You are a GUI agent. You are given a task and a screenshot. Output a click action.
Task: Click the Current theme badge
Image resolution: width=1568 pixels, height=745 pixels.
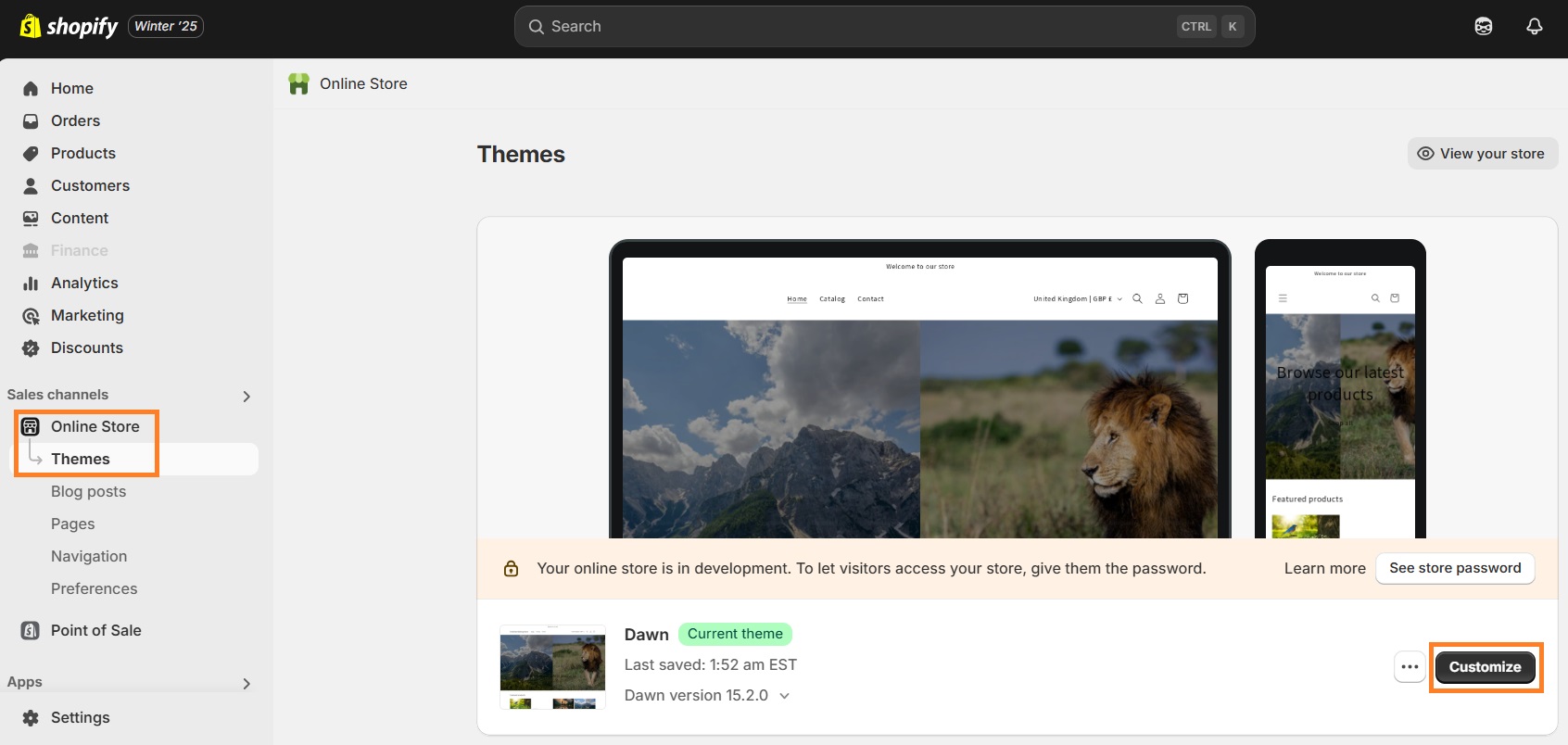pyautogui.click(x=735, y=635)
